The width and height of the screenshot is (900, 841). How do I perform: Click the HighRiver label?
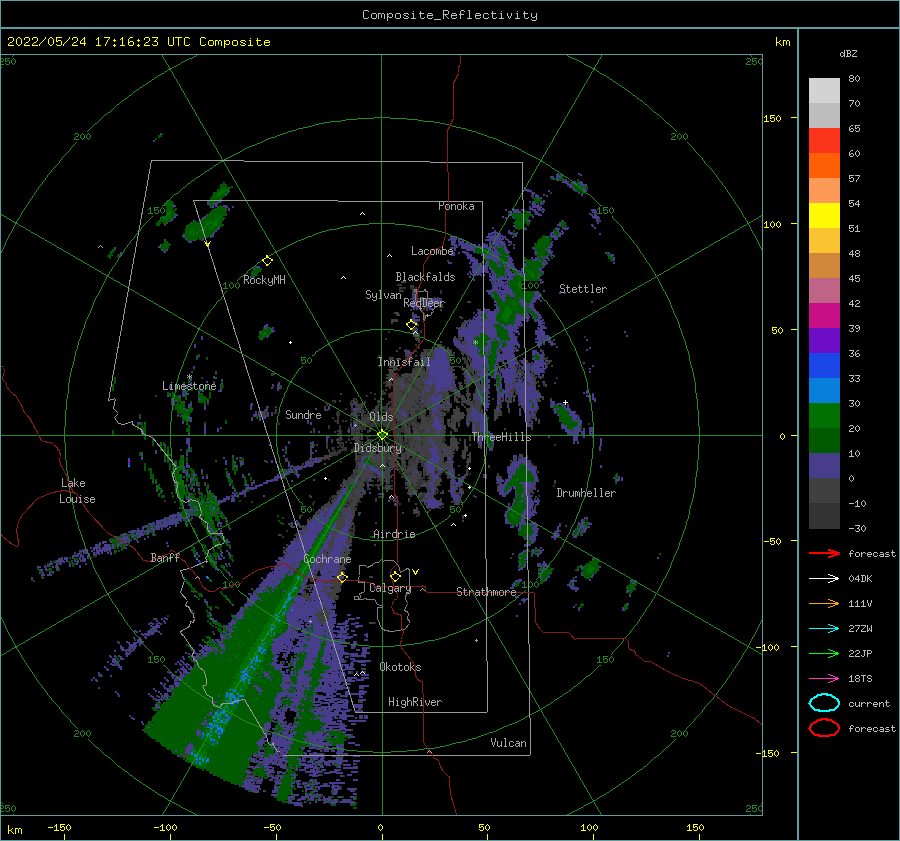pos(415,702)
